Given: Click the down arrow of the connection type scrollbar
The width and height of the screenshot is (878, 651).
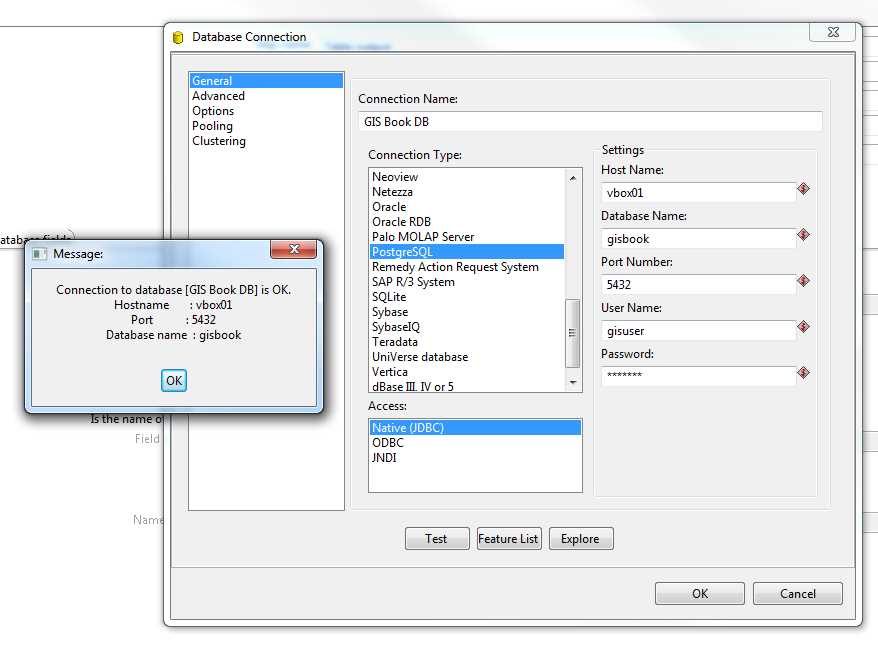Looking at the screenshot, I should pos(574,382).
